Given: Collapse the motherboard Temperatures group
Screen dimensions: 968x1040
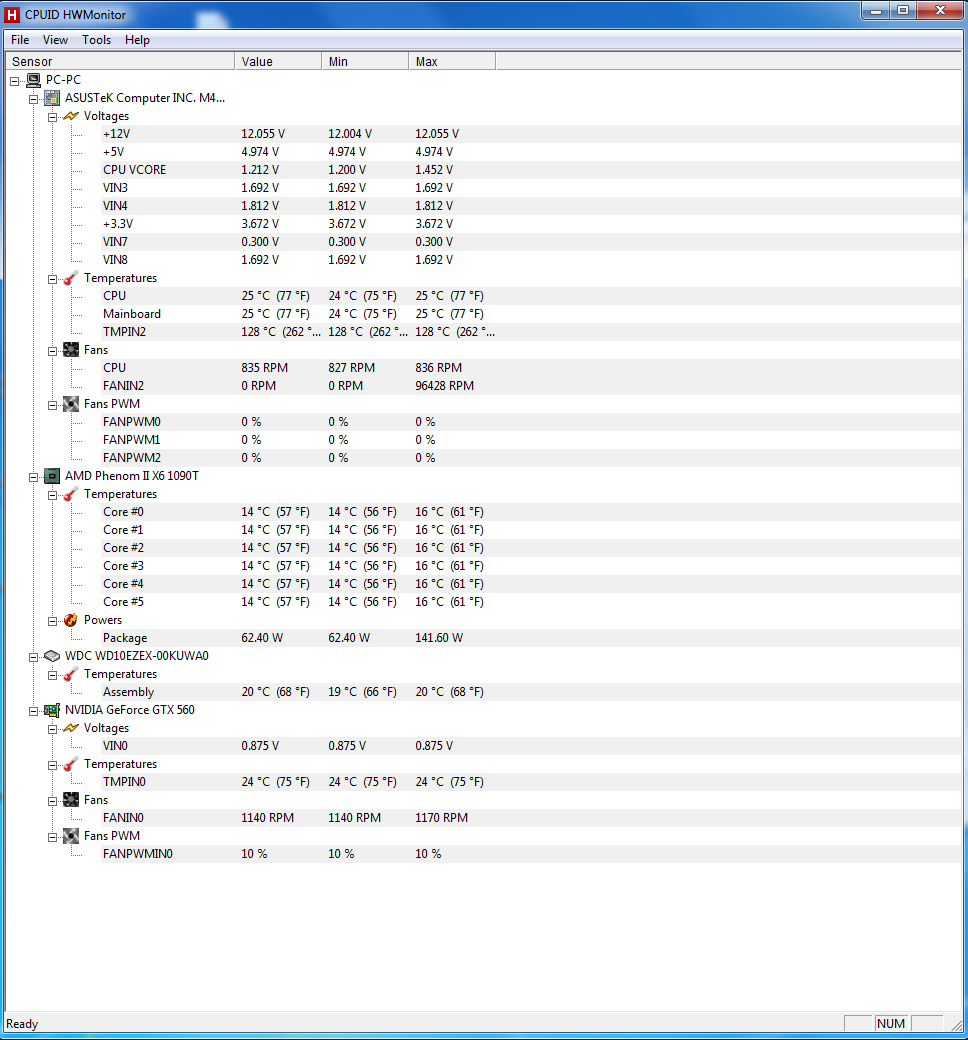Looking at the screenshot, I should click(x=52, y=280).
